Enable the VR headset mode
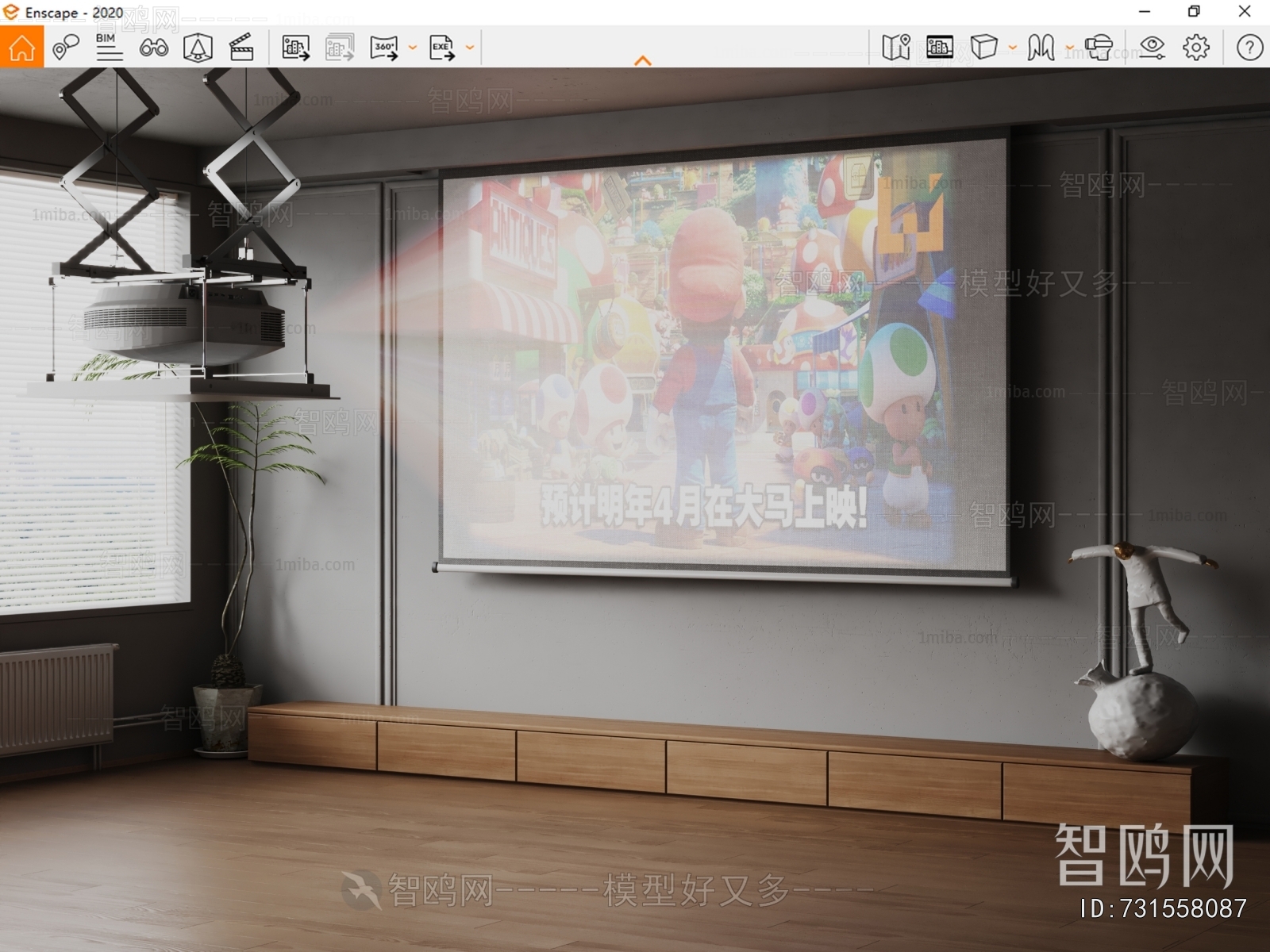 [1099, 48]
